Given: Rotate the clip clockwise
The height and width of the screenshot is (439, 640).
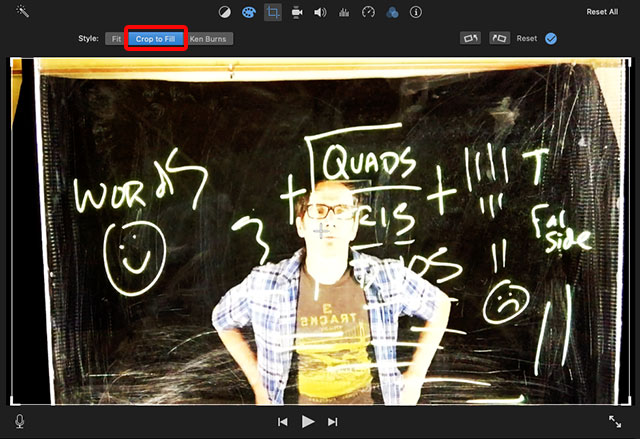Looking at the screenshot, I should coord(499,39).
